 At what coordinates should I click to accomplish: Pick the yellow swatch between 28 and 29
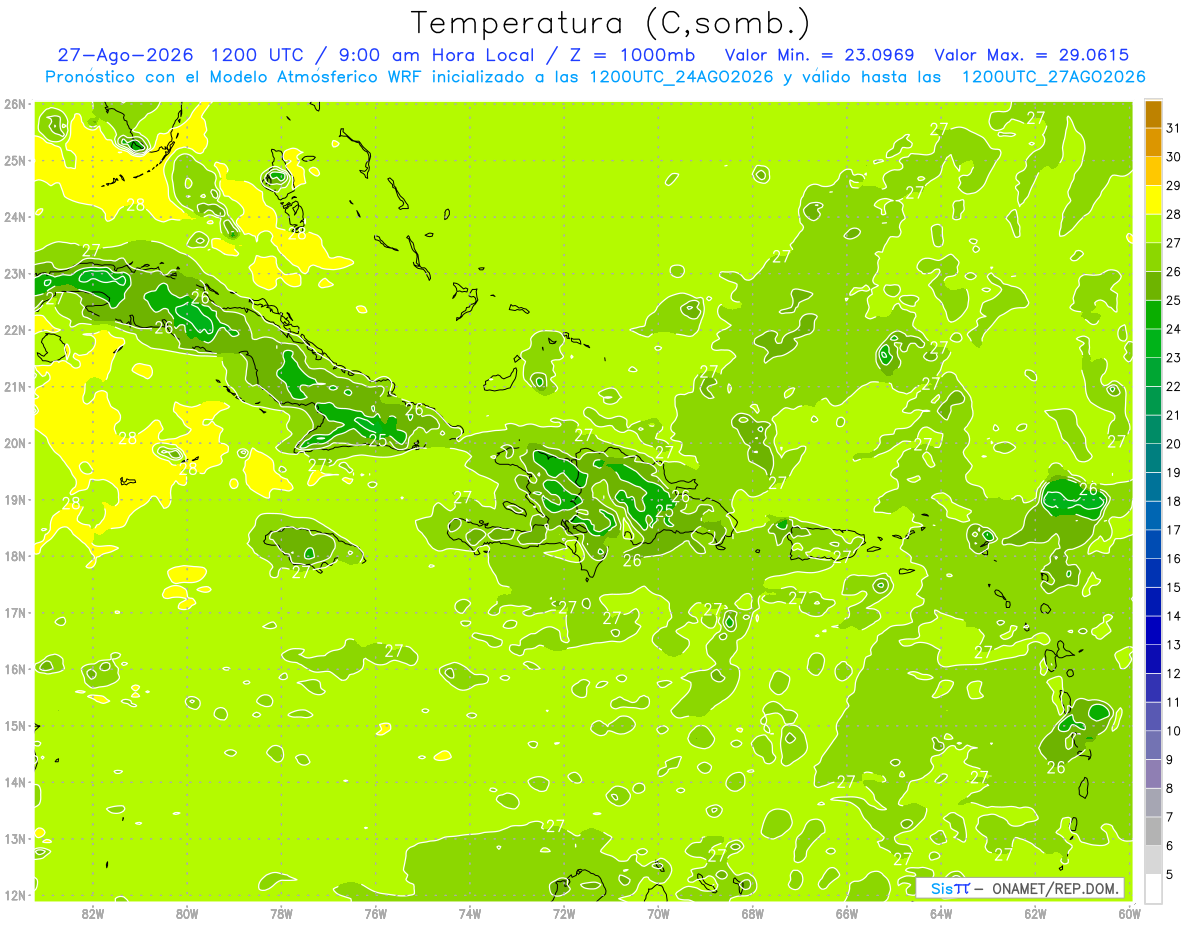[x=1153, y=200]
